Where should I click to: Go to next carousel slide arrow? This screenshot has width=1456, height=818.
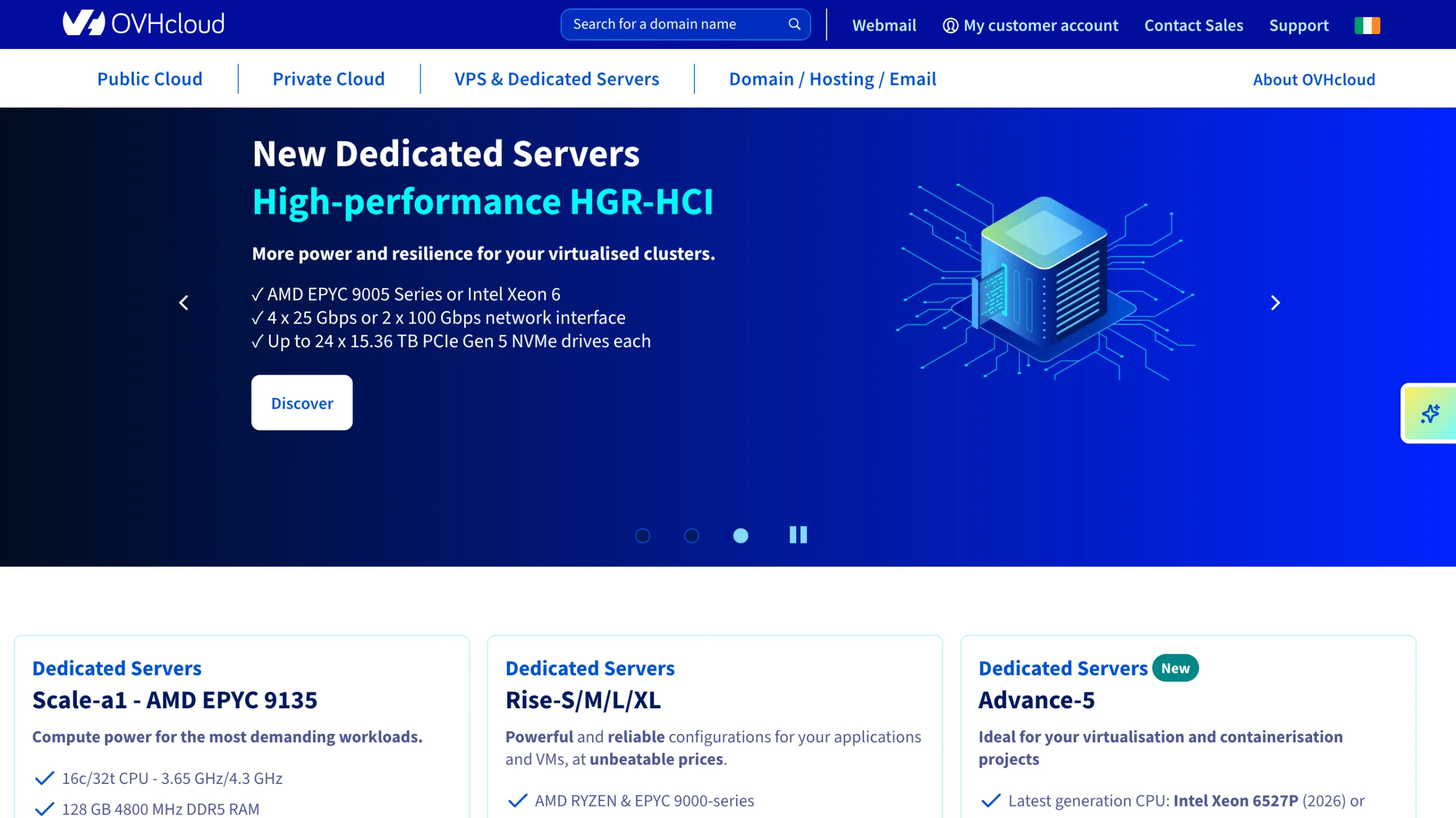click(1275, 302)
